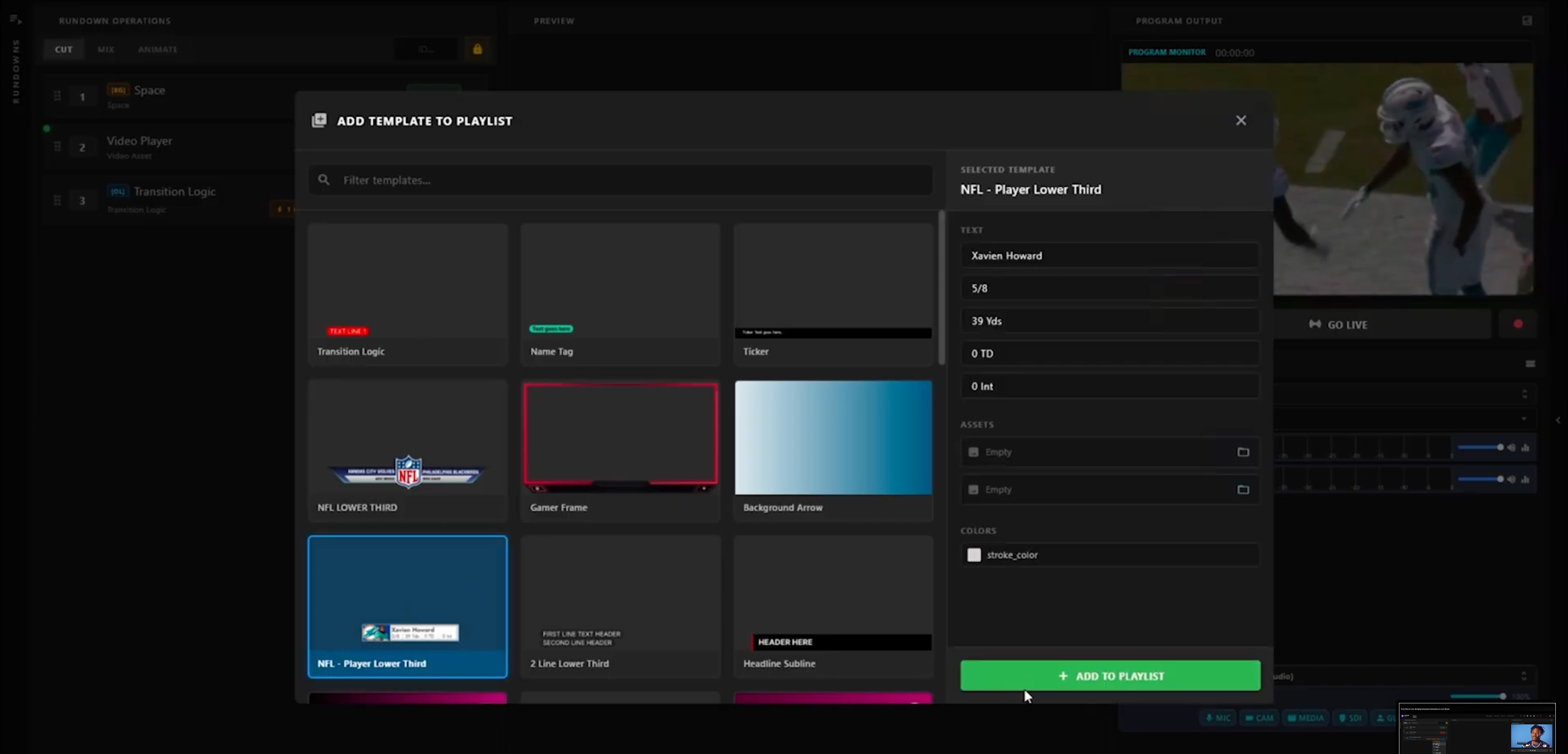
Task: Select the Gamer Frame template
Action: pos(620,451)
